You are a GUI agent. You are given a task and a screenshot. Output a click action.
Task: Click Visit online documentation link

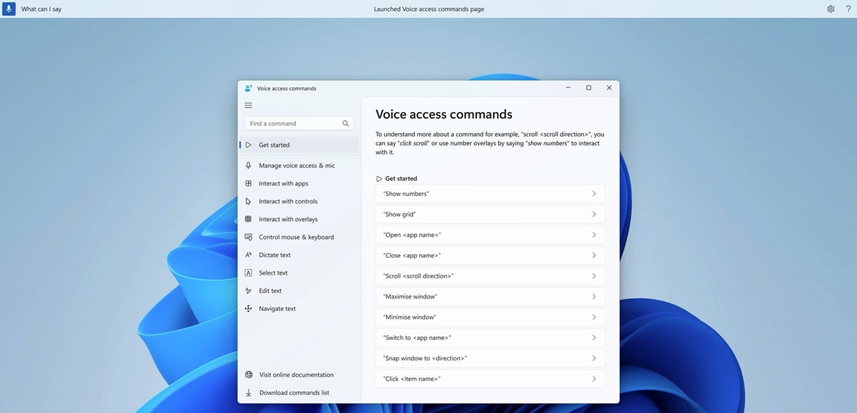[x=296, y=375]
